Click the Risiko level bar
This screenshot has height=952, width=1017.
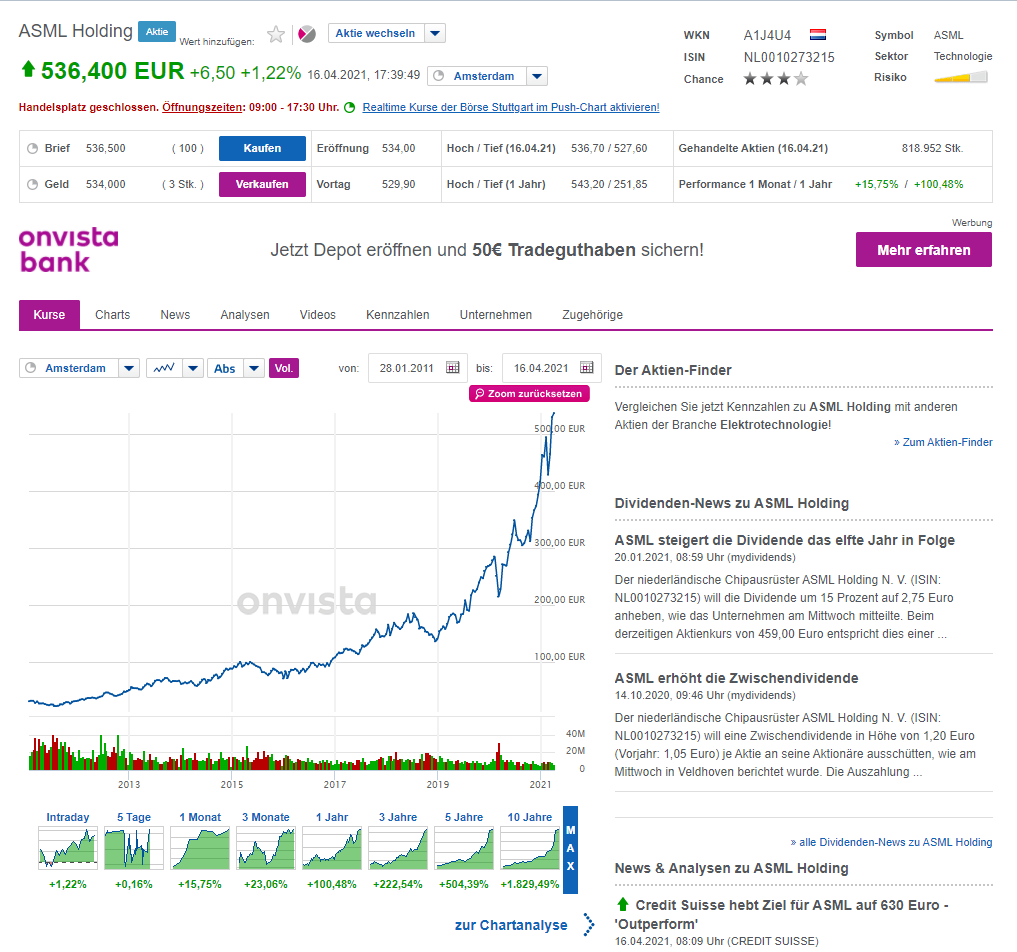tap(961, 78)
